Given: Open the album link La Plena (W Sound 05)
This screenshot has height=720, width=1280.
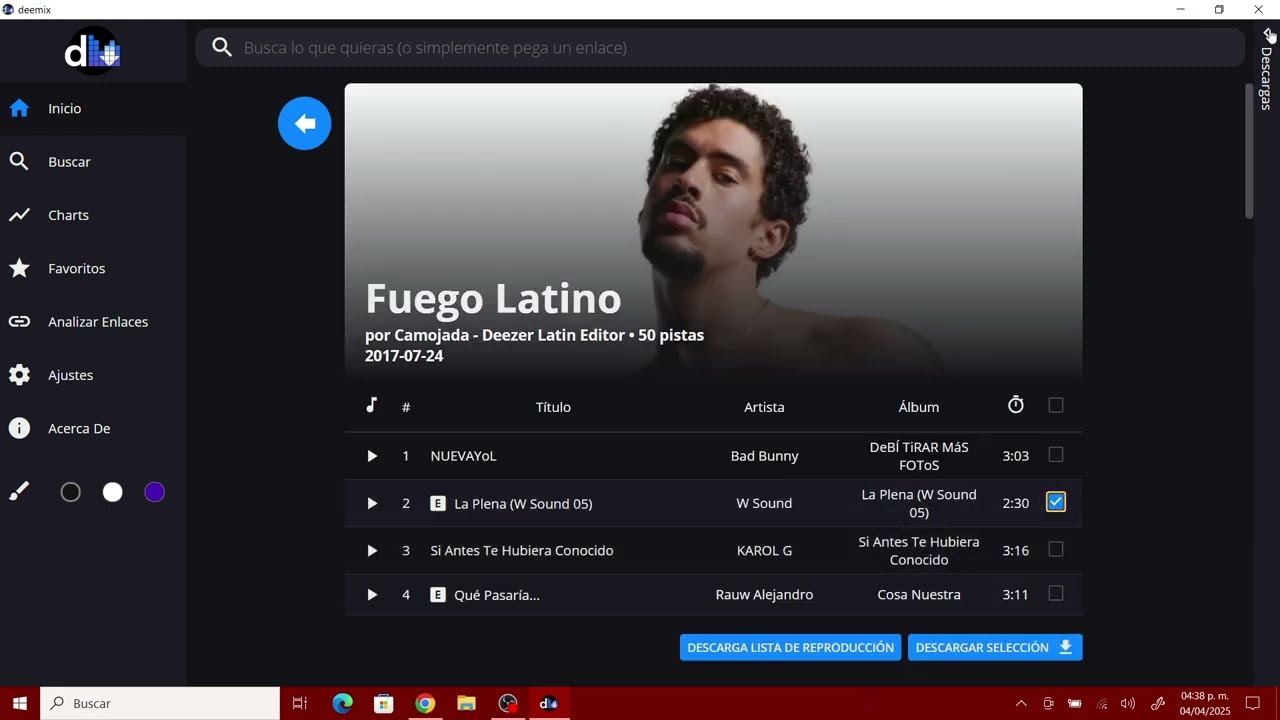Looking at the screenshot, I should pos(919,503).
